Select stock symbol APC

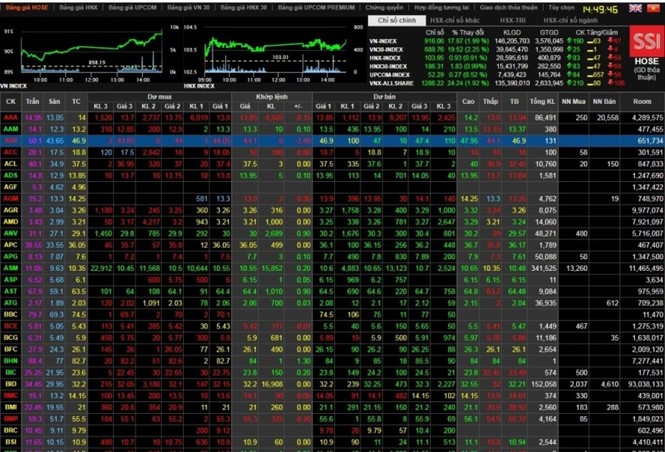point(11,245)
